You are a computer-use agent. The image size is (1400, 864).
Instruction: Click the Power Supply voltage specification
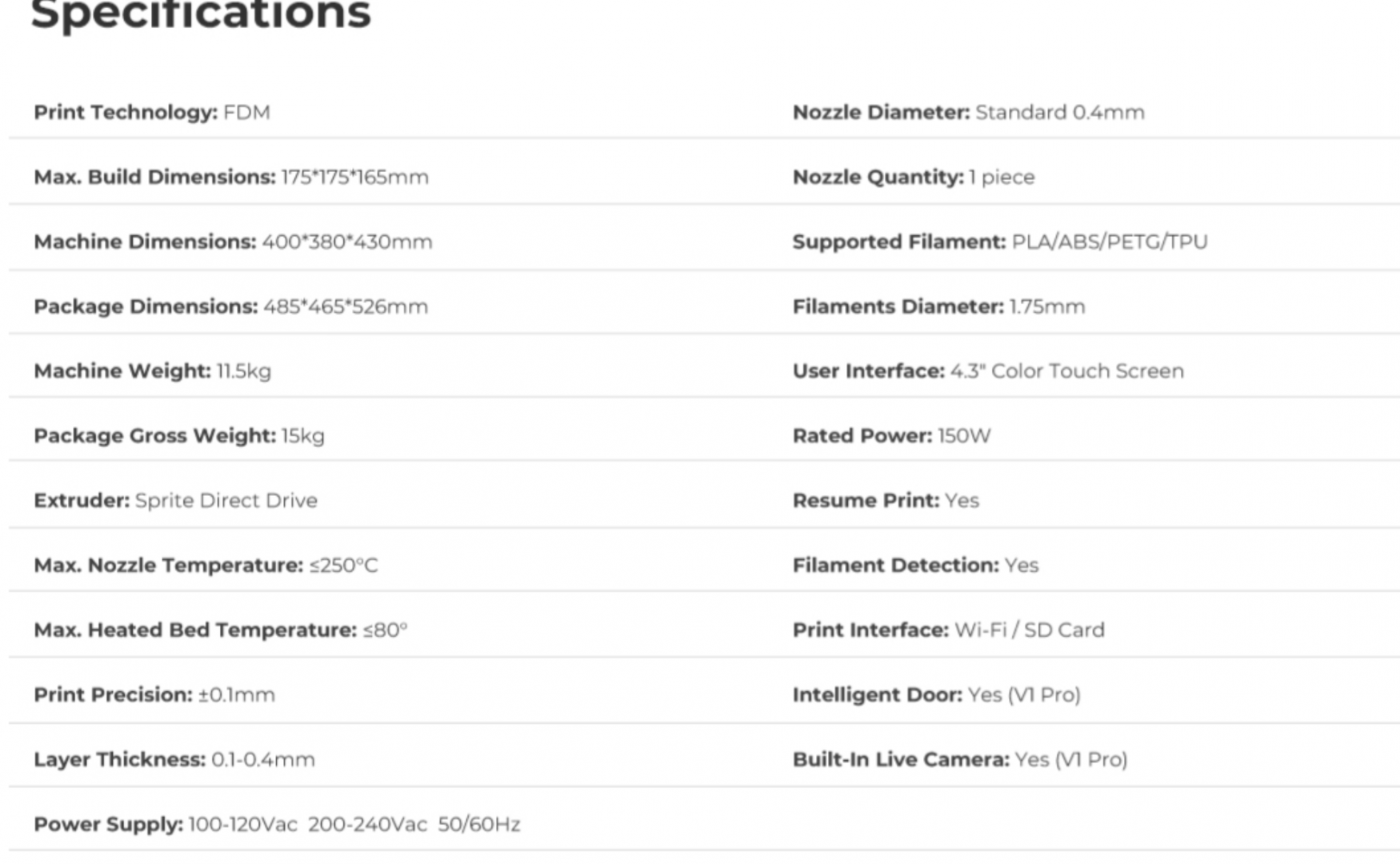(x=277, y=825)
